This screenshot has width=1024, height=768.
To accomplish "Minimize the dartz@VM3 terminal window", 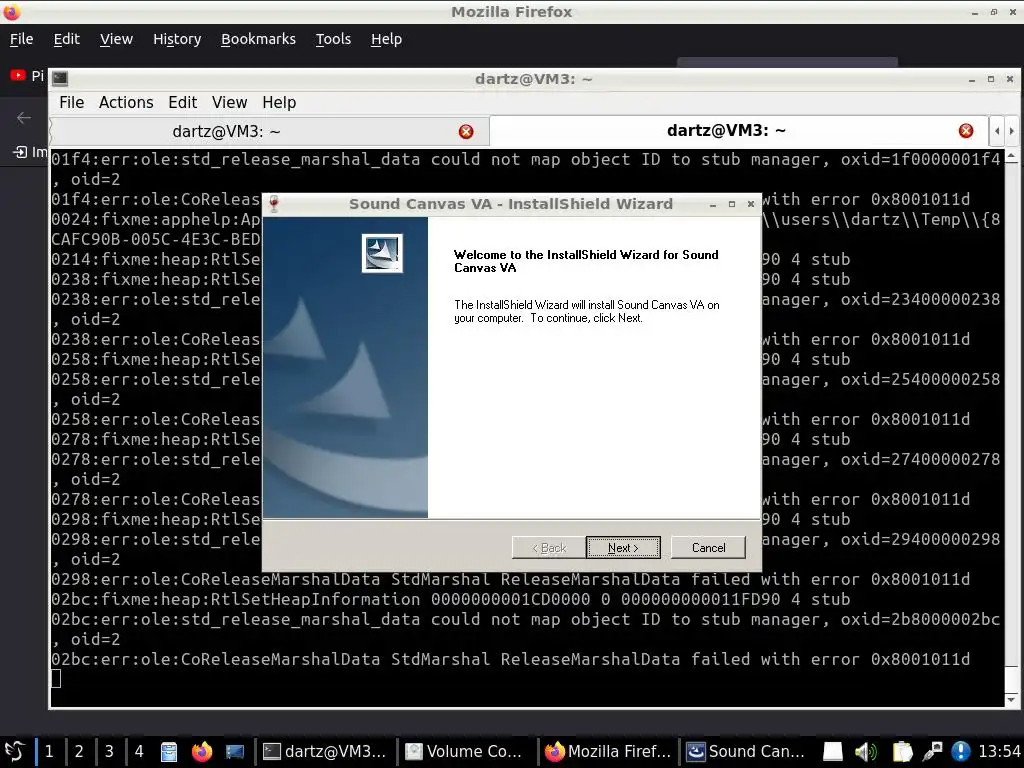I will (x=972, y=80).
